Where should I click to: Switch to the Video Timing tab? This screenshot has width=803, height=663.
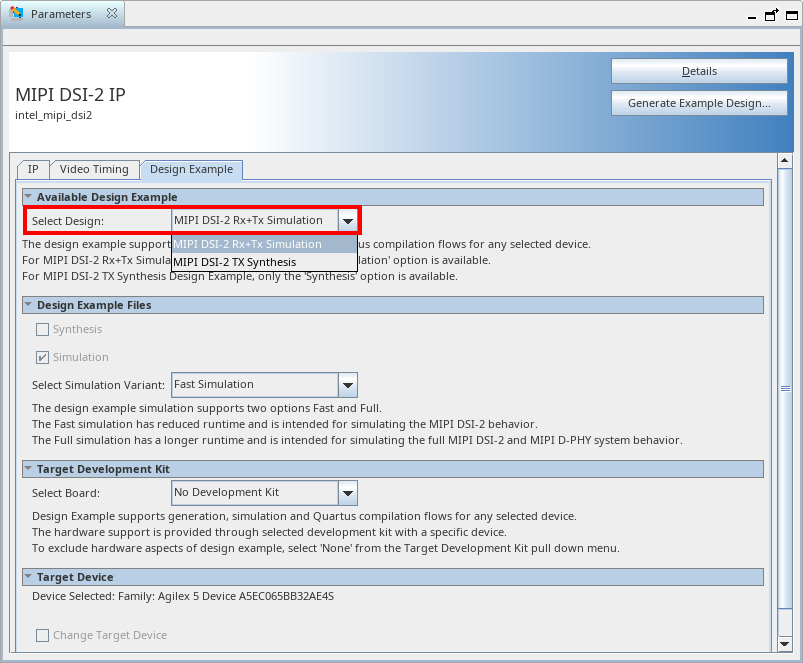pyautogui.click(x=94, y=169)
